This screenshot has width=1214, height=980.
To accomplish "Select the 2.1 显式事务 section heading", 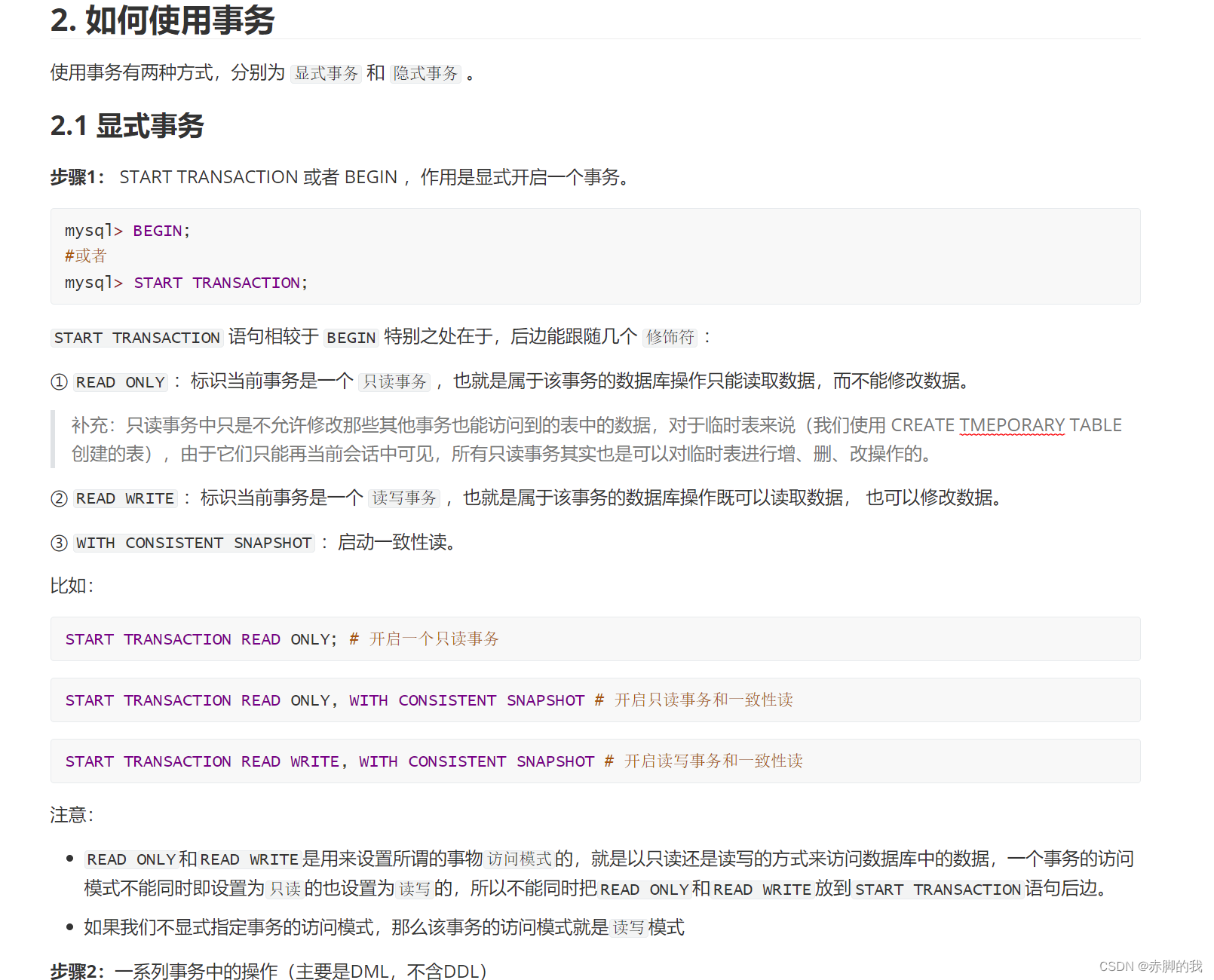I will [127, 126].
